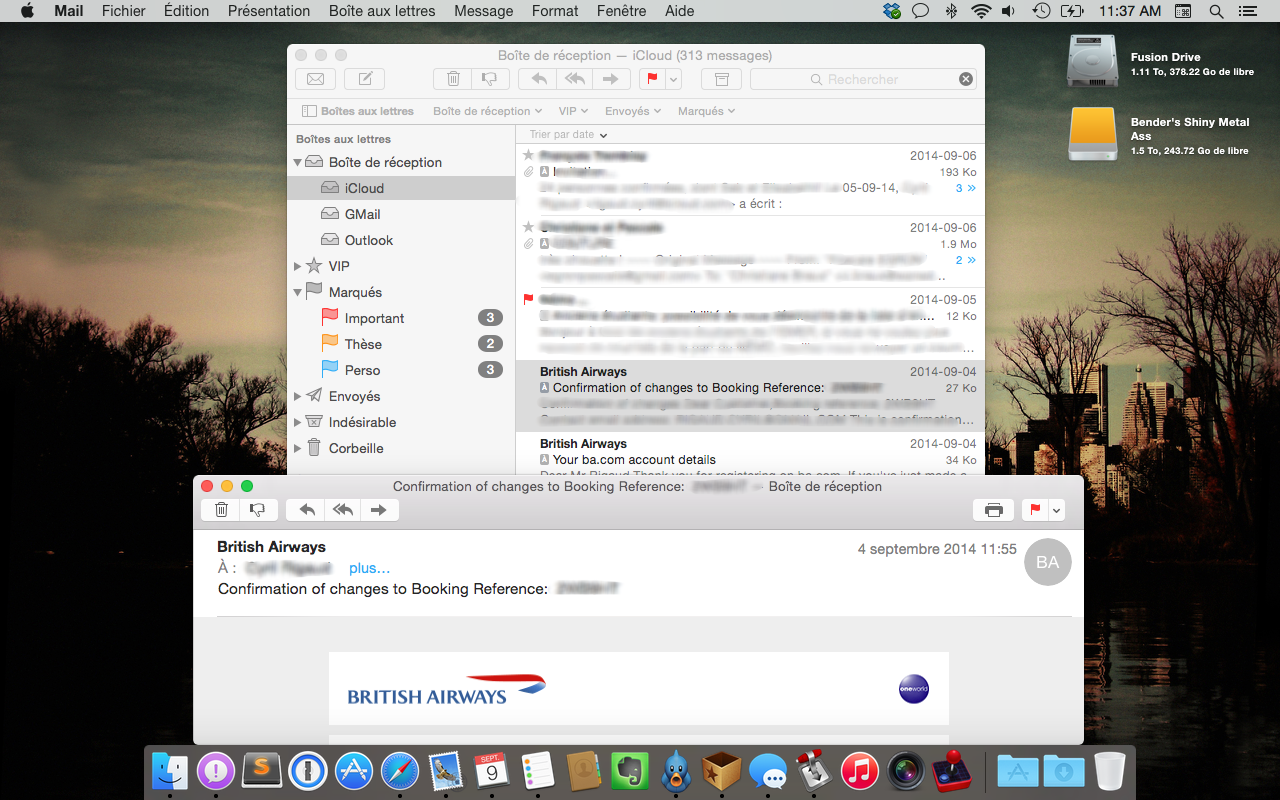Viewport: 1280px width, 800px height.
Task: Launch 1Password from the Dock
Action: pos(308,771)
